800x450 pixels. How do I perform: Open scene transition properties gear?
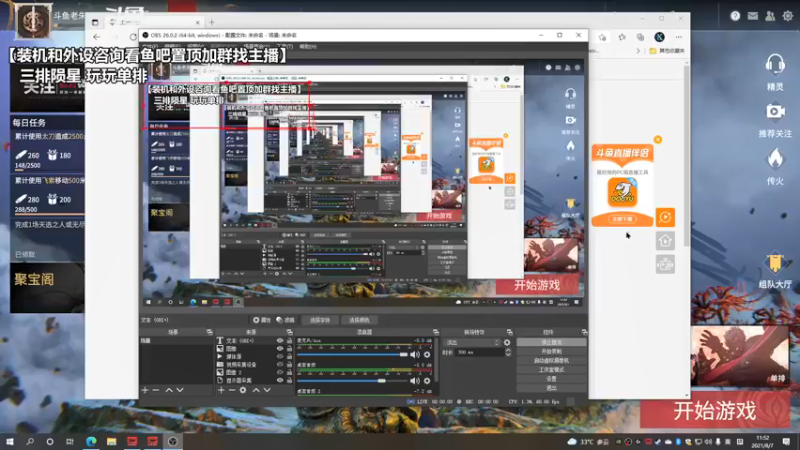[x=507, y=342]
